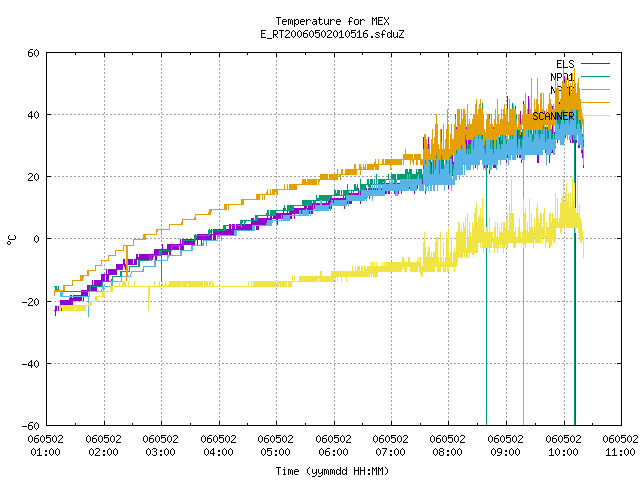Click the x-axis label "Time (yymmdd HH:MM)"
Image resolution: width=640 pixels, height=480 pixels.
[332, 471]
